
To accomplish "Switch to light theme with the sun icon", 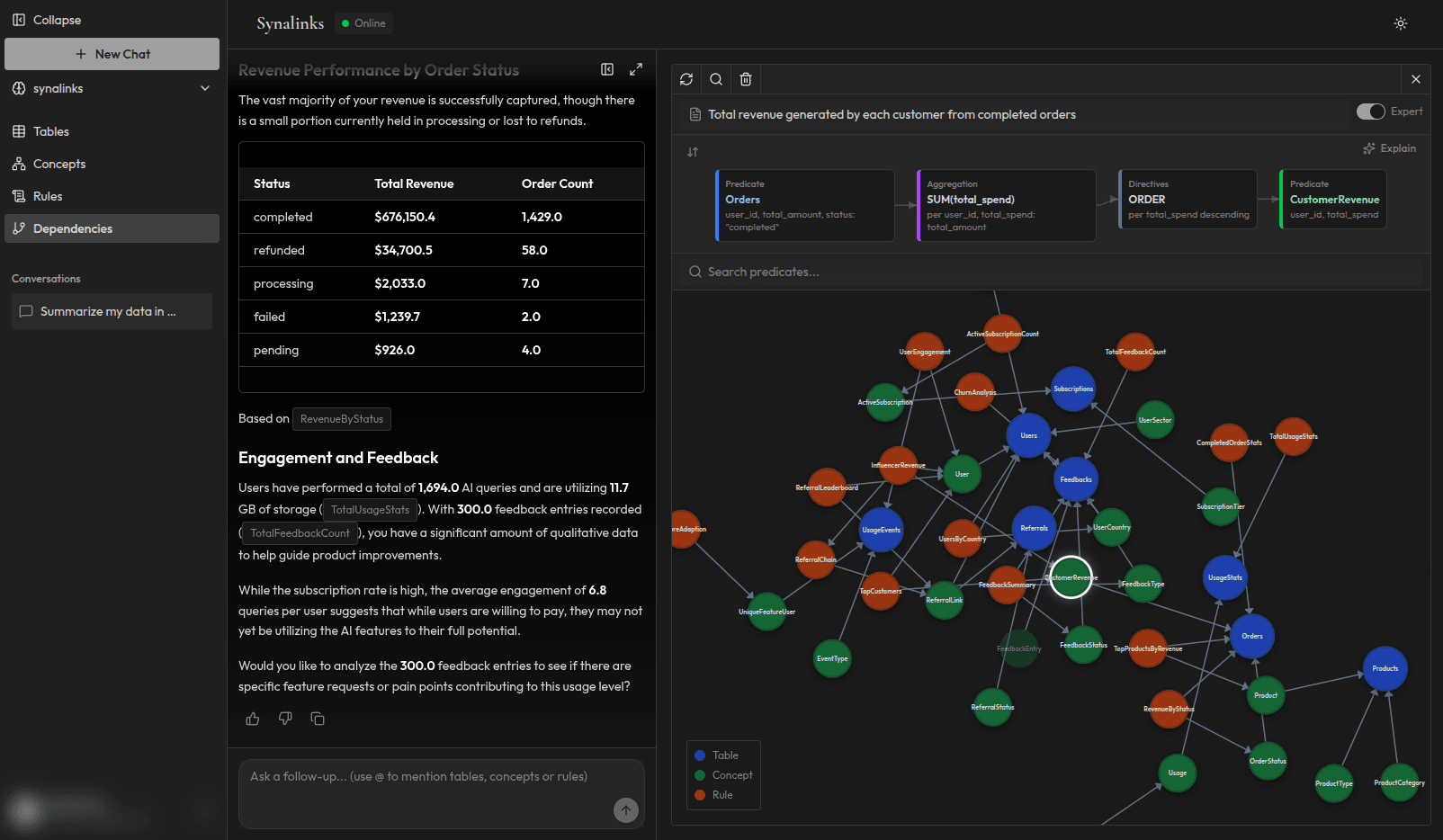I will pos(1400,23).
